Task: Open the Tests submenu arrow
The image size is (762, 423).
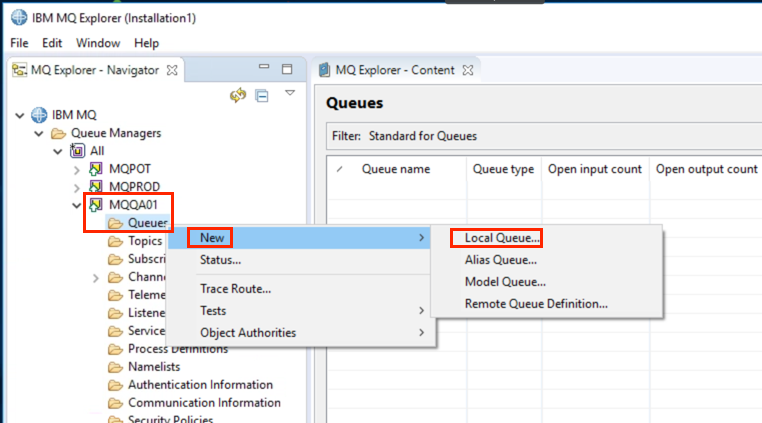Action: 421,311
